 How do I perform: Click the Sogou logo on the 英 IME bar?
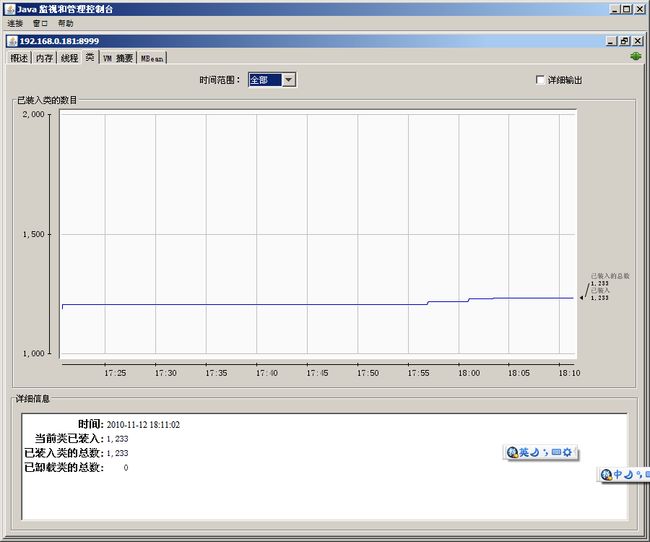tap(512, 452)
